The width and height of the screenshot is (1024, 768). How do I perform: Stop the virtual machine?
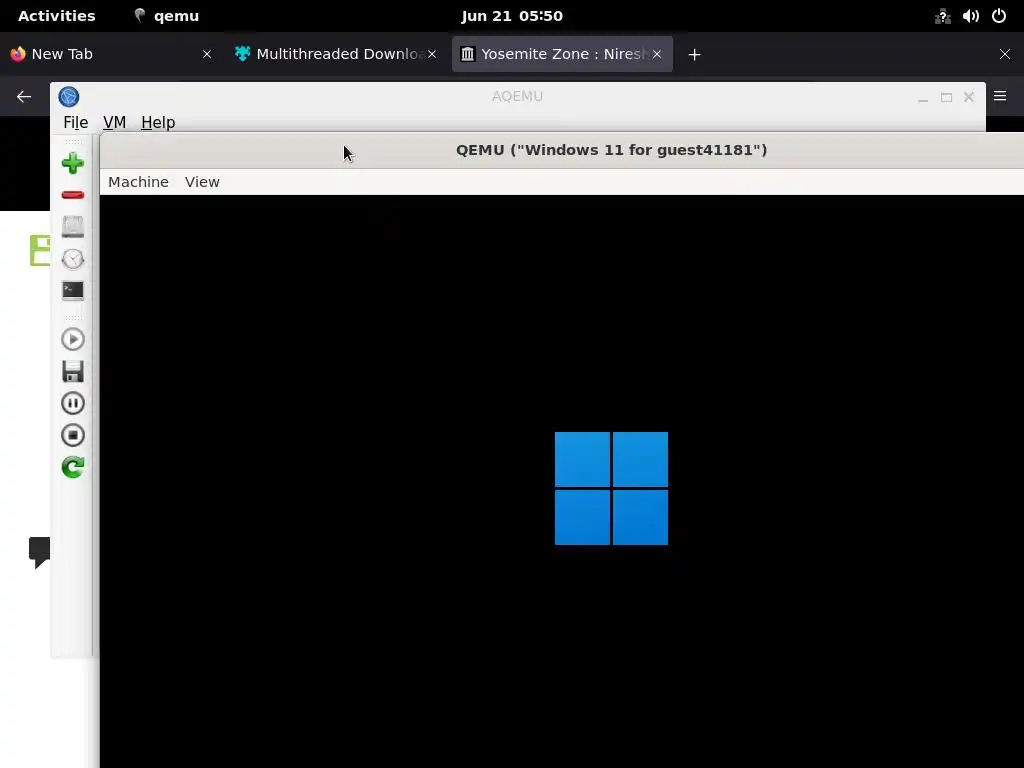tap(72, 435)
